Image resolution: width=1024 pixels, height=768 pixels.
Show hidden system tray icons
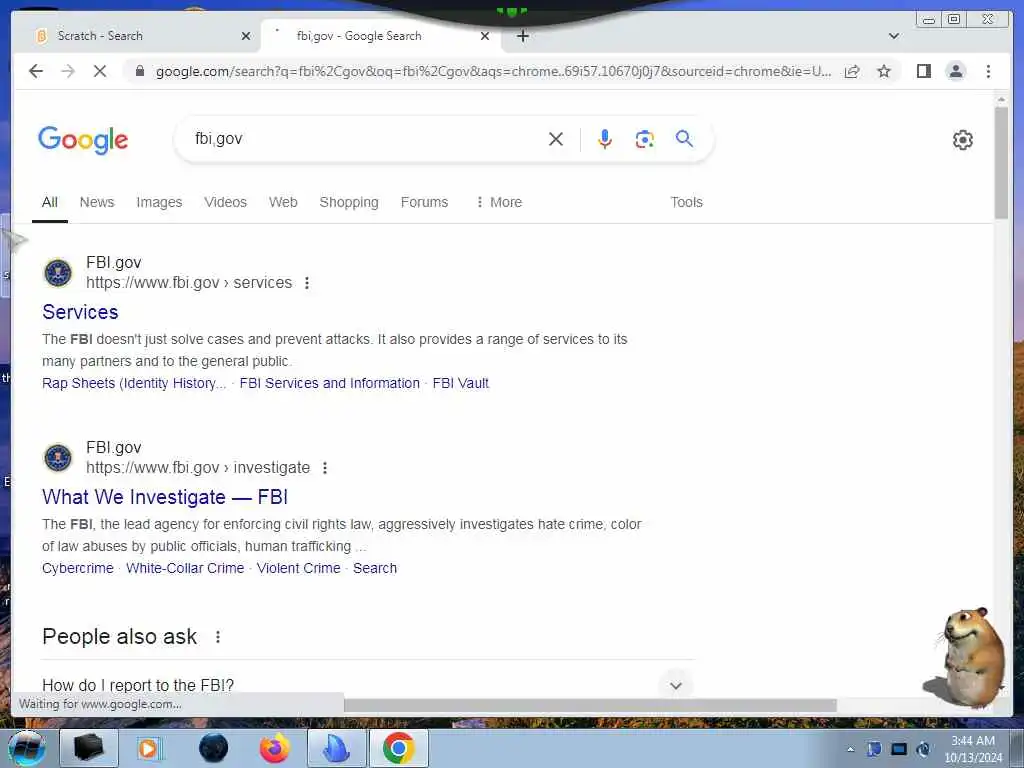850,749
